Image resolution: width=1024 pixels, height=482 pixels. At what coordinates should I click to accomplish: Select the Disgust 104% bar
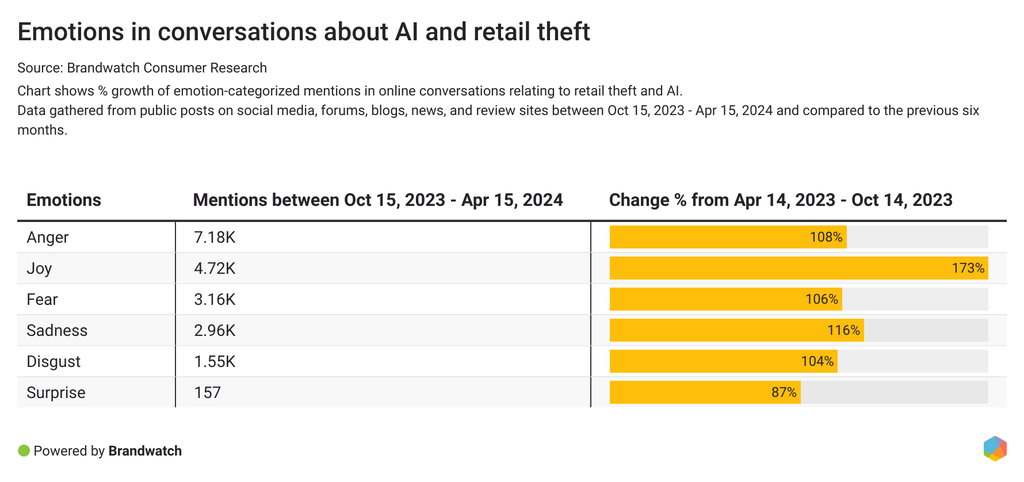(x=723, y=362)
